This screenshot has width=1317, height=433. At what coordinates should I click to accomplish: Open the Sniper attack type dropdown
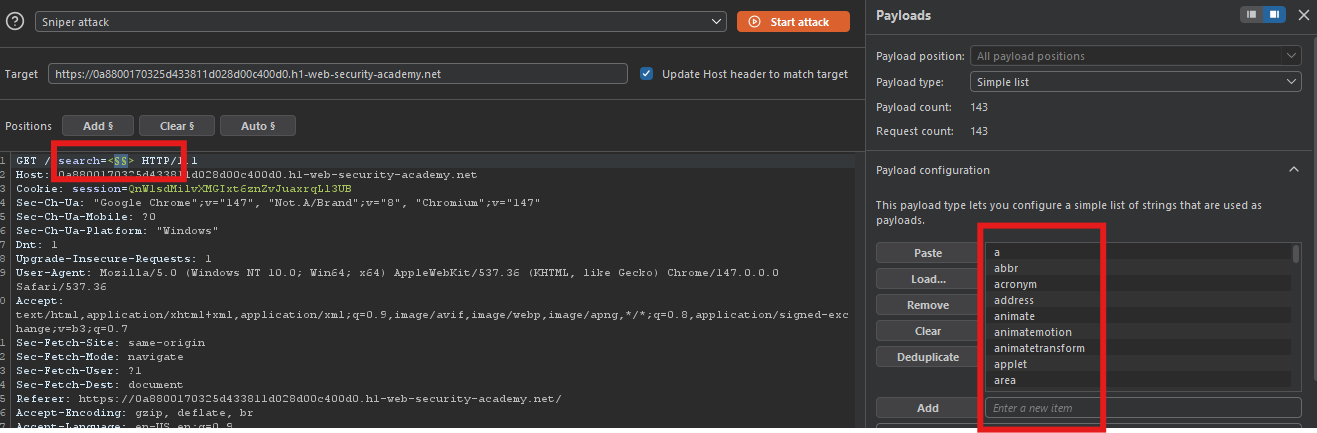(x=380, y=21)
